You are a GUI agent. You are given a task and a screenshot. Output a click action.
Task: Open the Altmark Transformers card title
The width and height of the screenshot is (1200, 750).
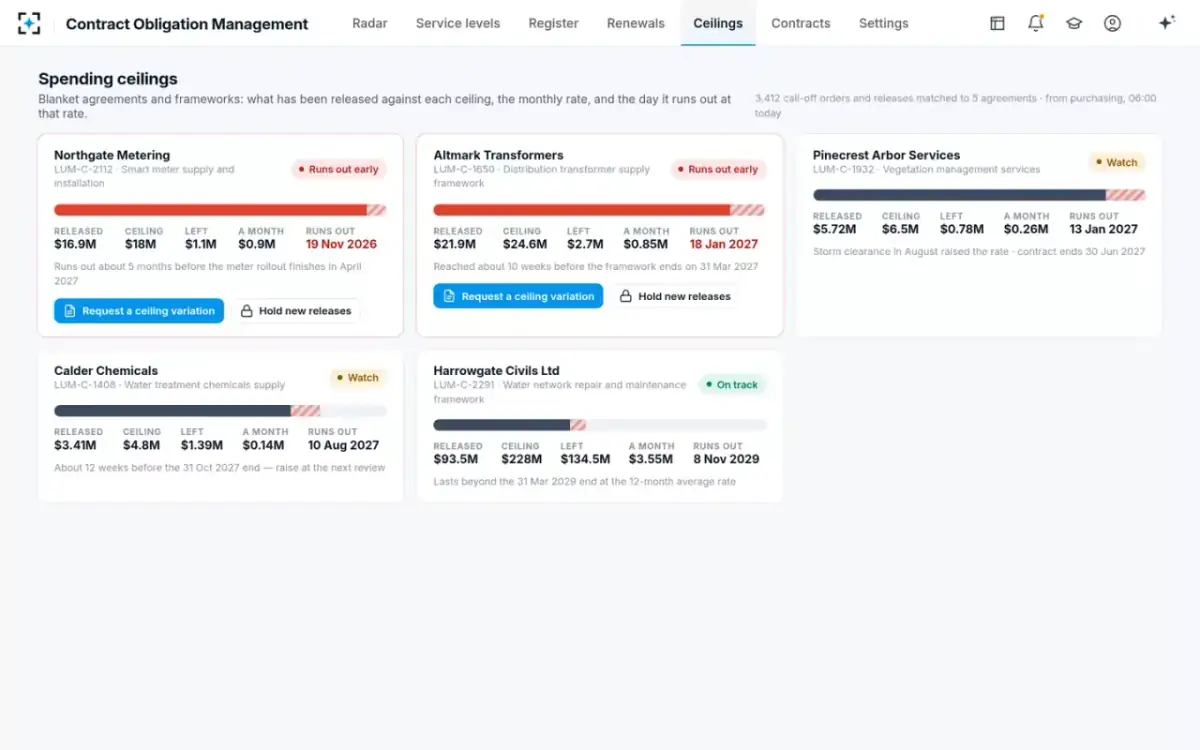(498, 155)
